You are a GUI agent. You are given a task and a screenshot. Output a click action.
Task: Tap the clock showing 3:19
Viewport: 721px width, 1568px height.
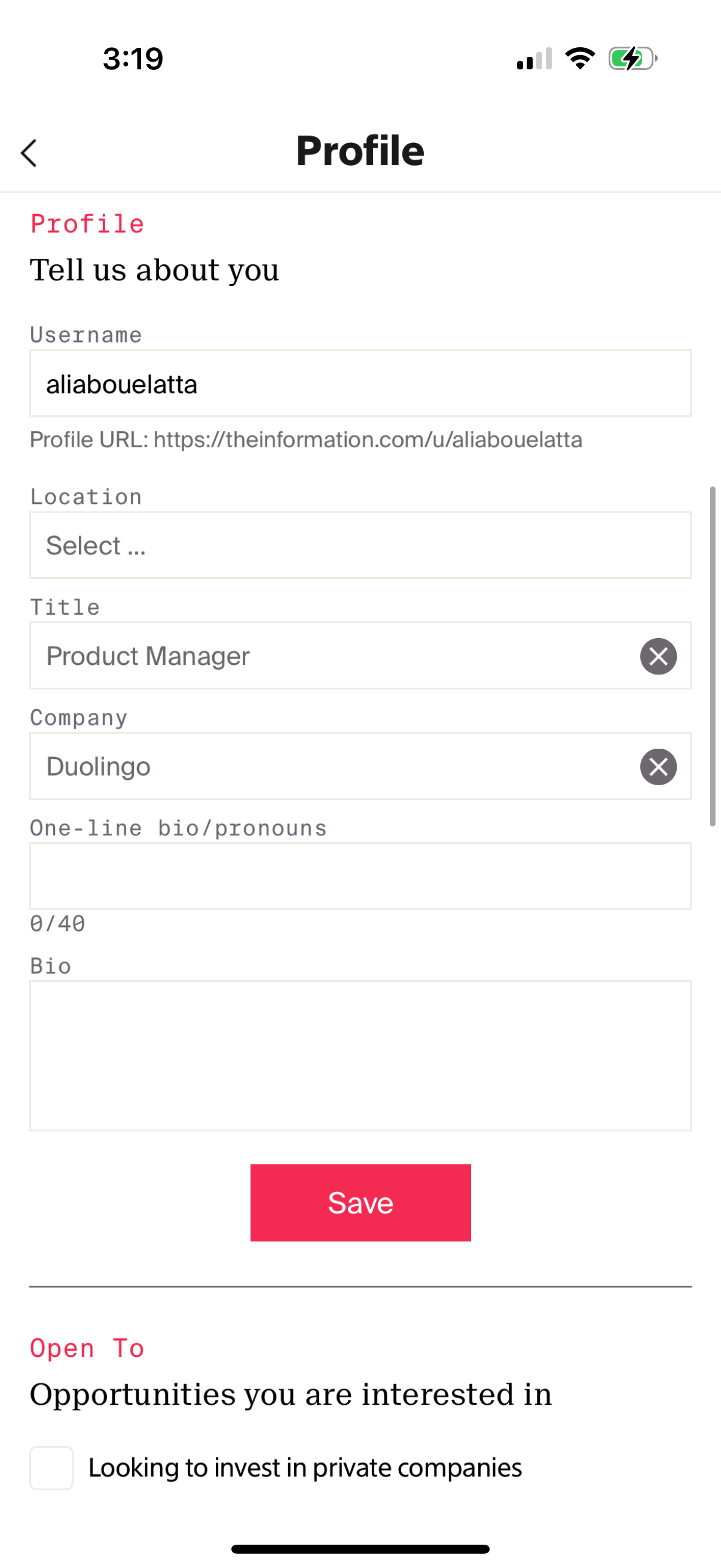click(x=132, y=58)
